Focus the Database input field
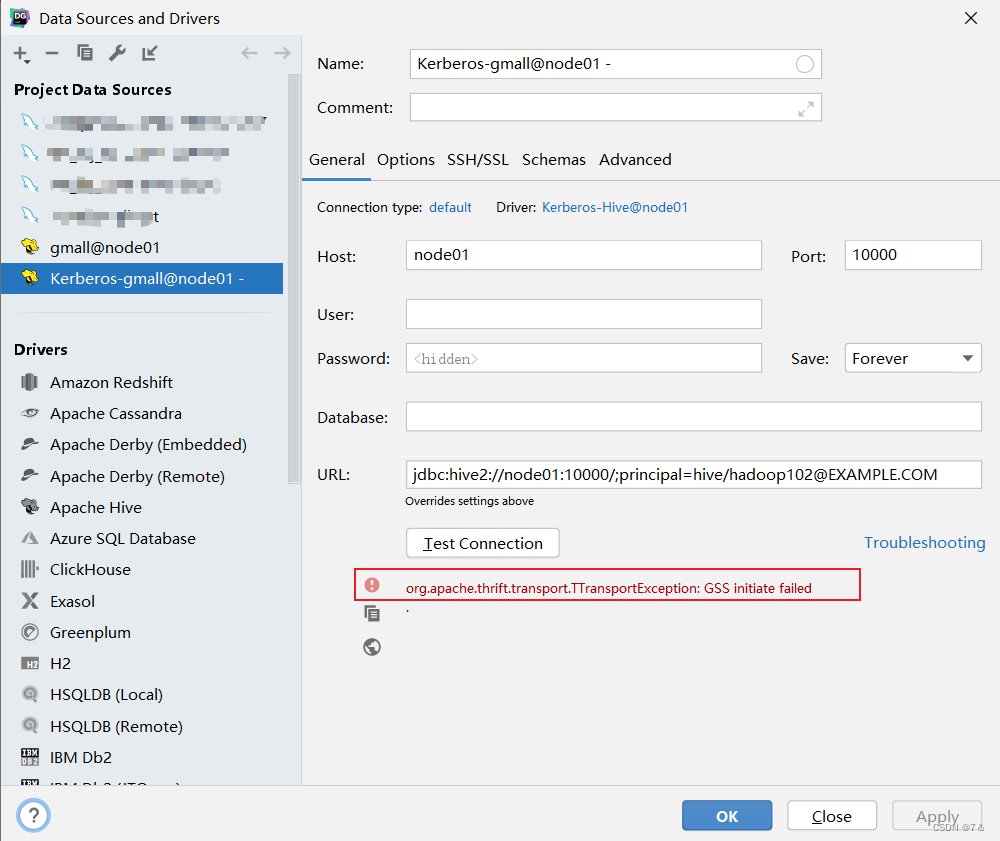Viewport: 1000px width, 841px height. (x=693, y=417)
